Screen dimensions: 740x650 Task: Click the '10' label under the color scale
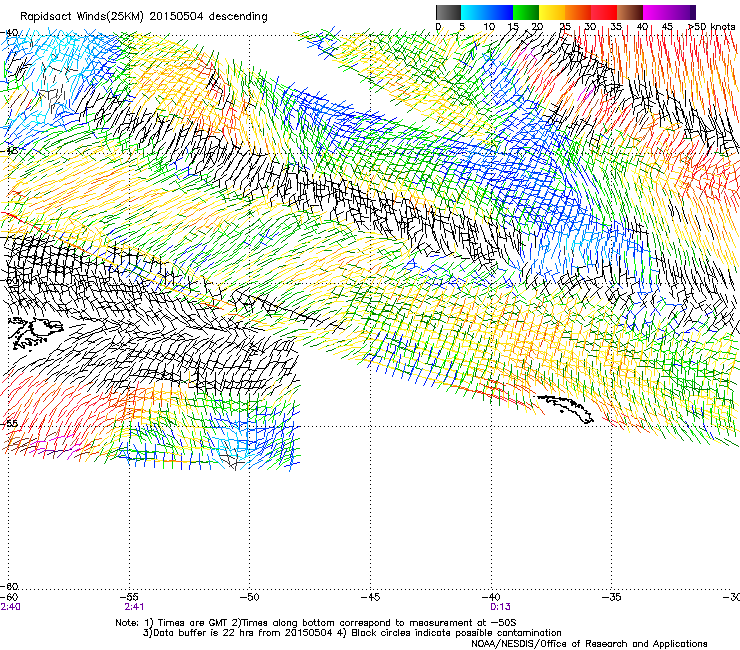(x=489, y=26)
